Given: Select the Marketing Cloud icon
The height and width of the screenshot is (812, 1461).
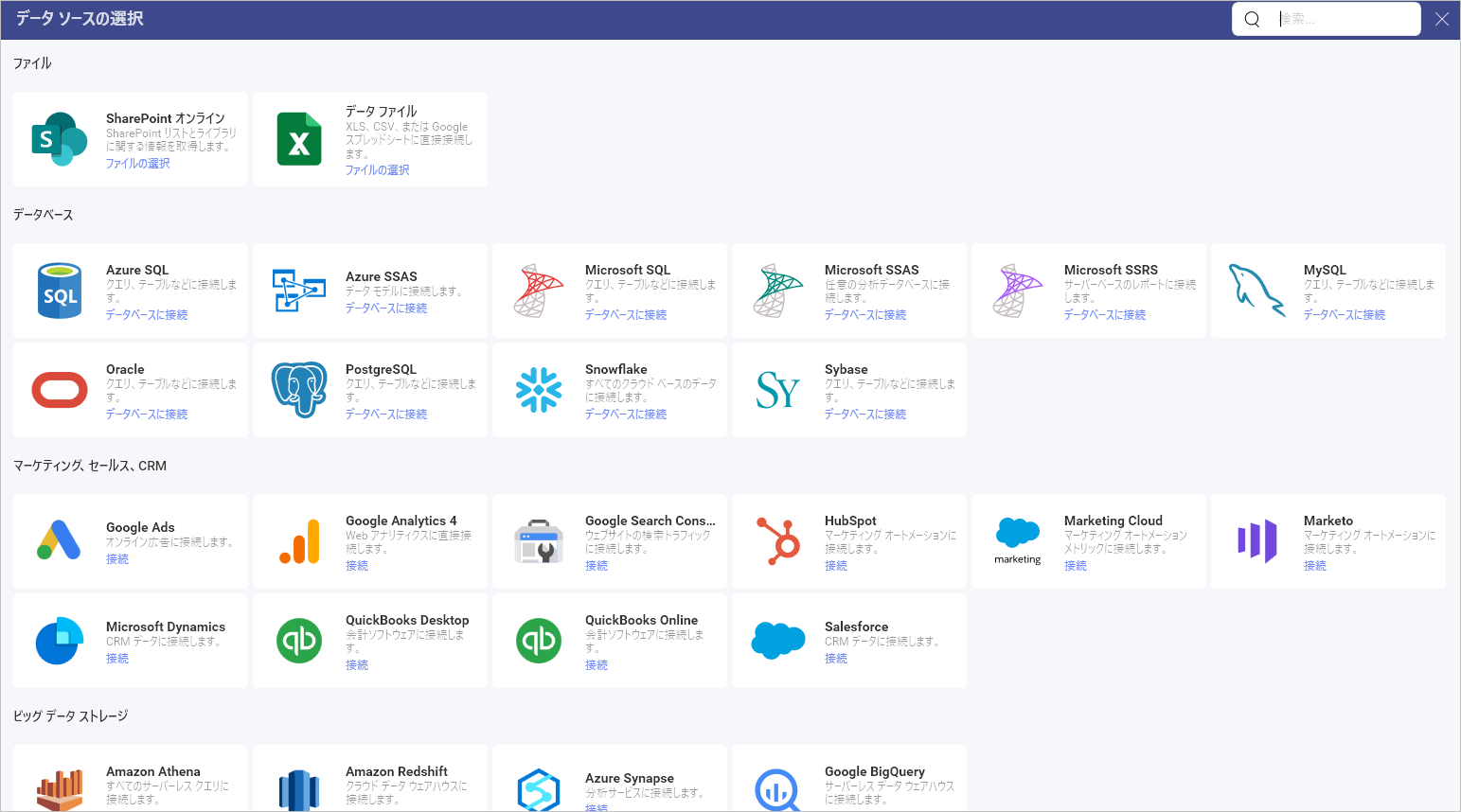Looking at the screenshot, I should [x=1018, y=541].
